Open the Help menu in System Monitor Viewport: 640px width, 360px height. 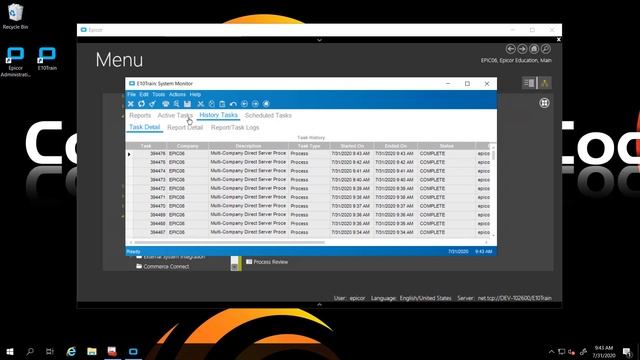pyautogui.click(x=195, y=94)
